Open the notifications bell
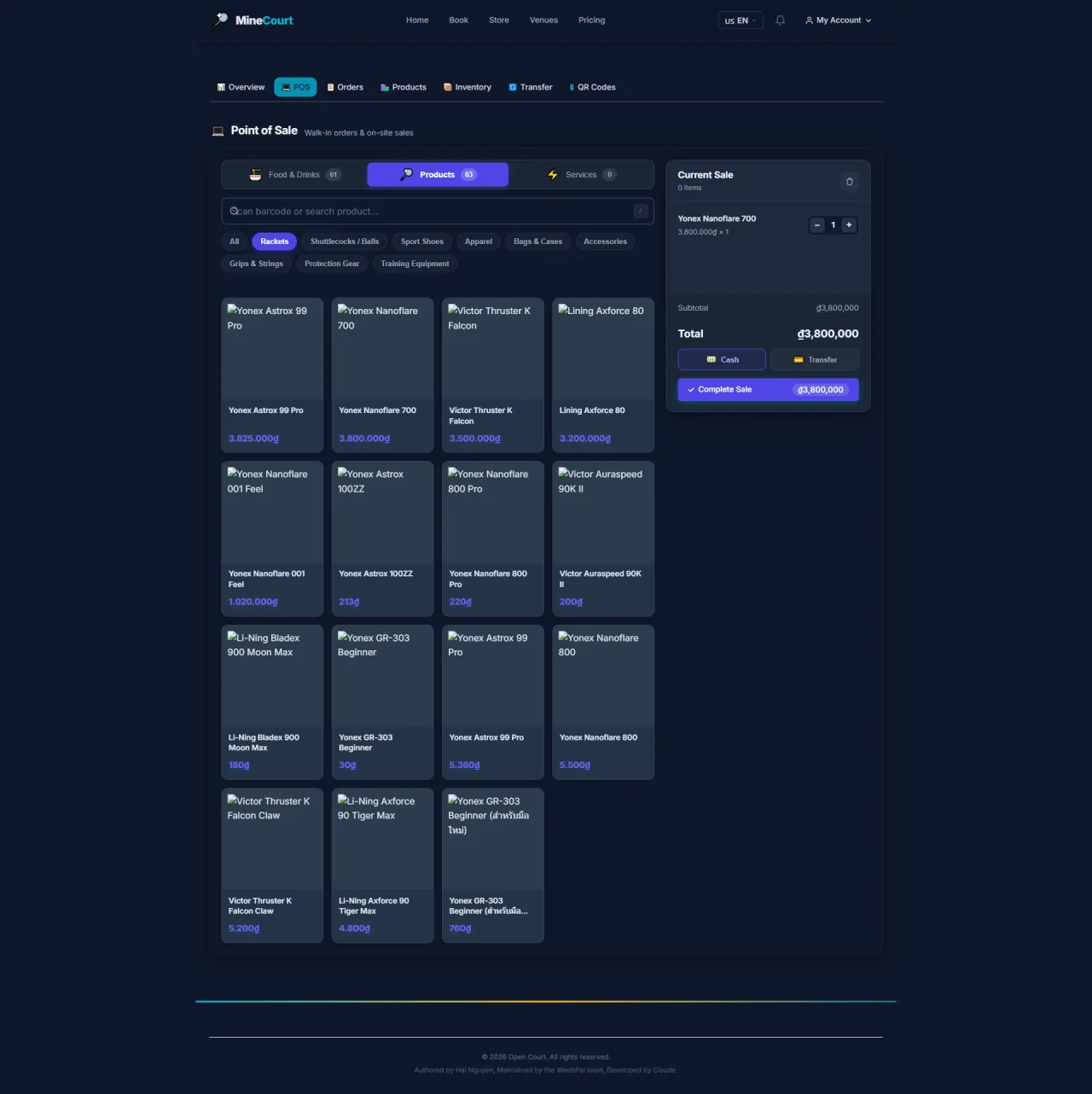 click(x=780, y=20)
